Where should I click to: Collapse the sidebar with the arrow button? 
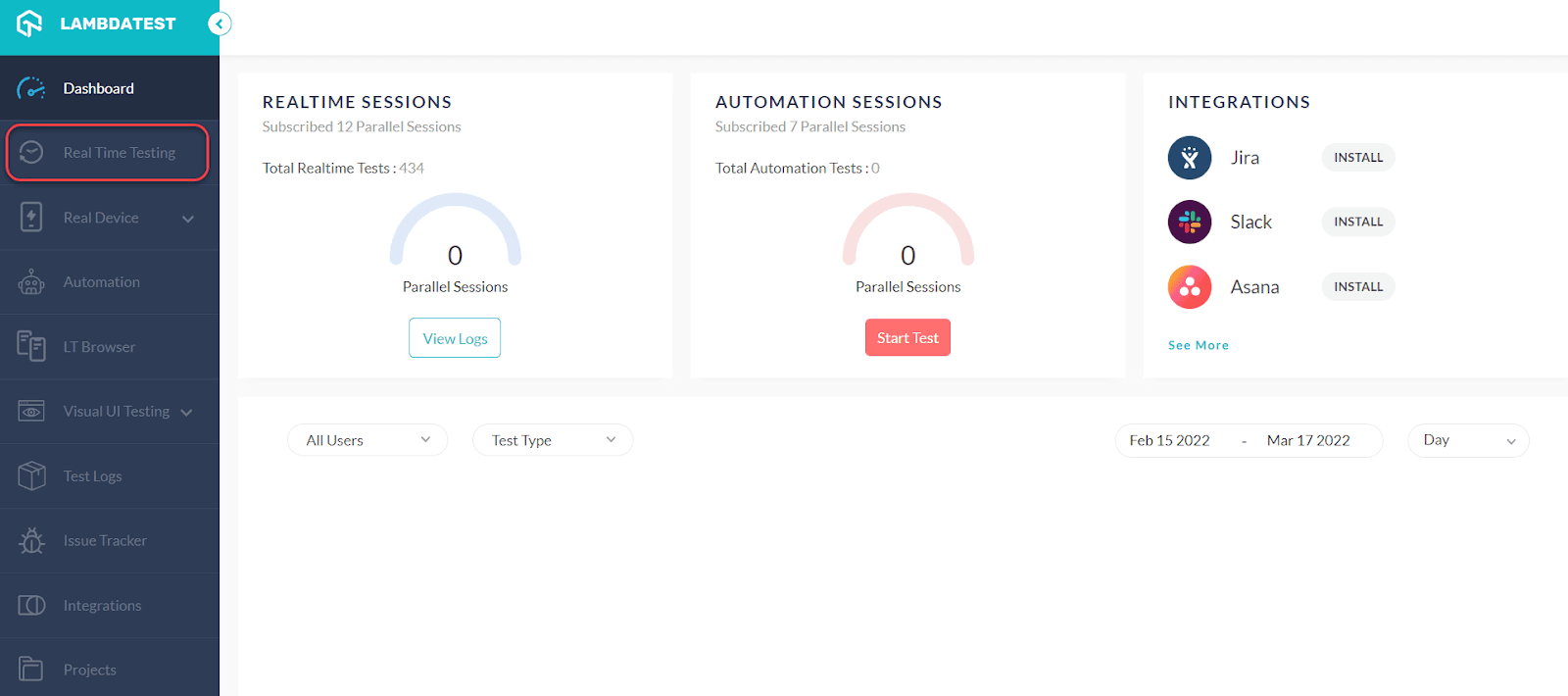pyautogui.click(x=220, y=24)
